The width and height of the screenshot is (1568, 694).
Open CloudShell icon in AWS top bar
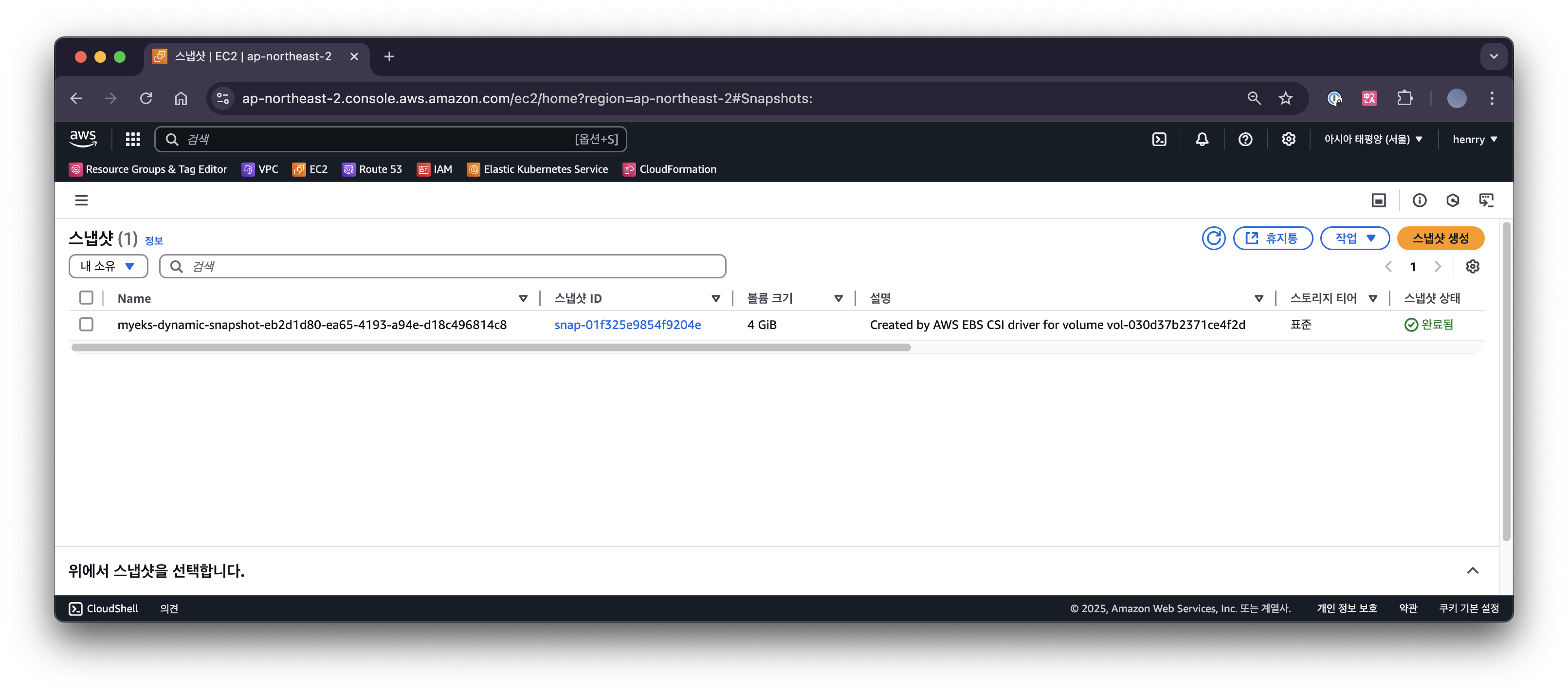1159,139
